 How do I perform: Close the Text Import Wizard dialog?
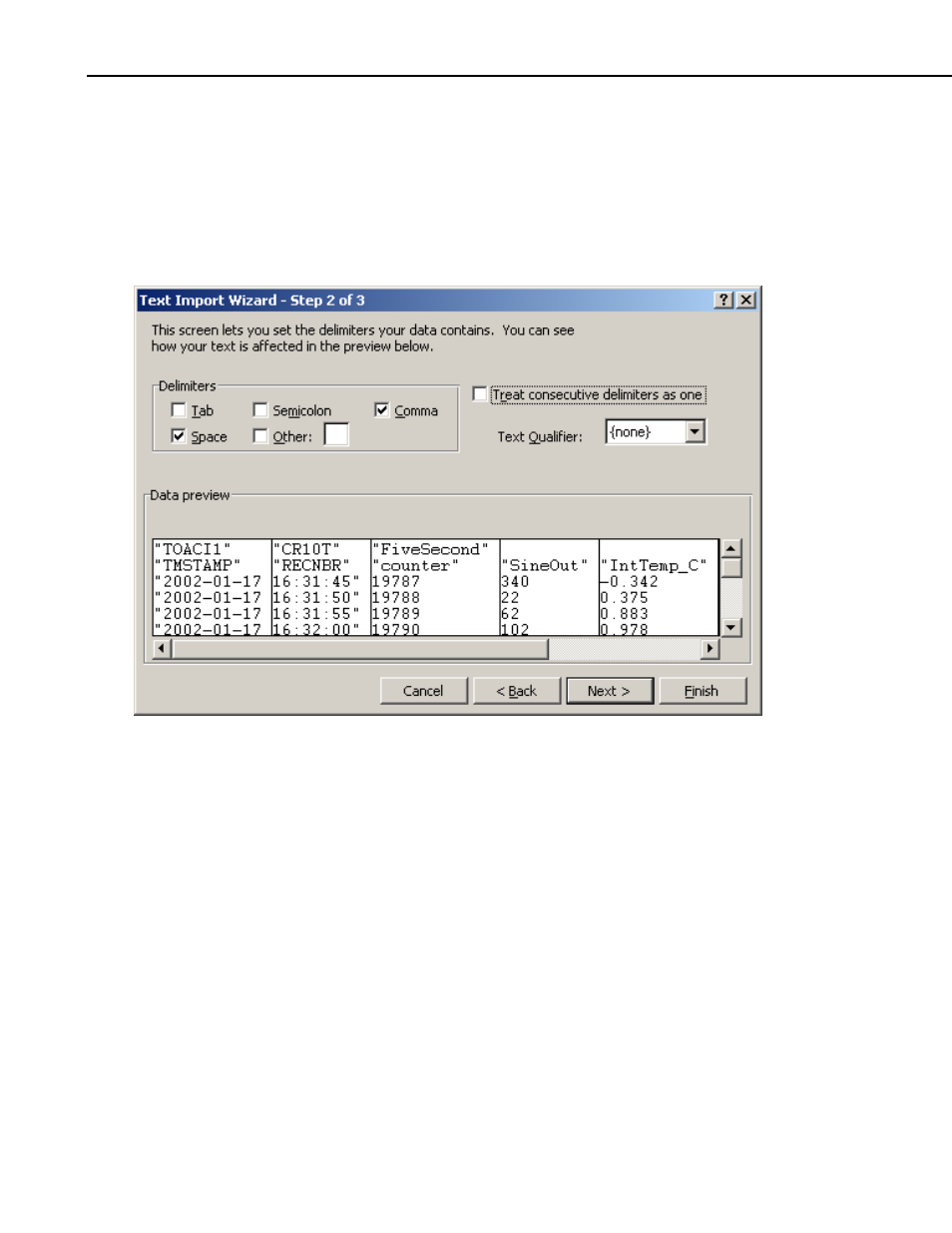pyautogui.click(x=746, y=301)
